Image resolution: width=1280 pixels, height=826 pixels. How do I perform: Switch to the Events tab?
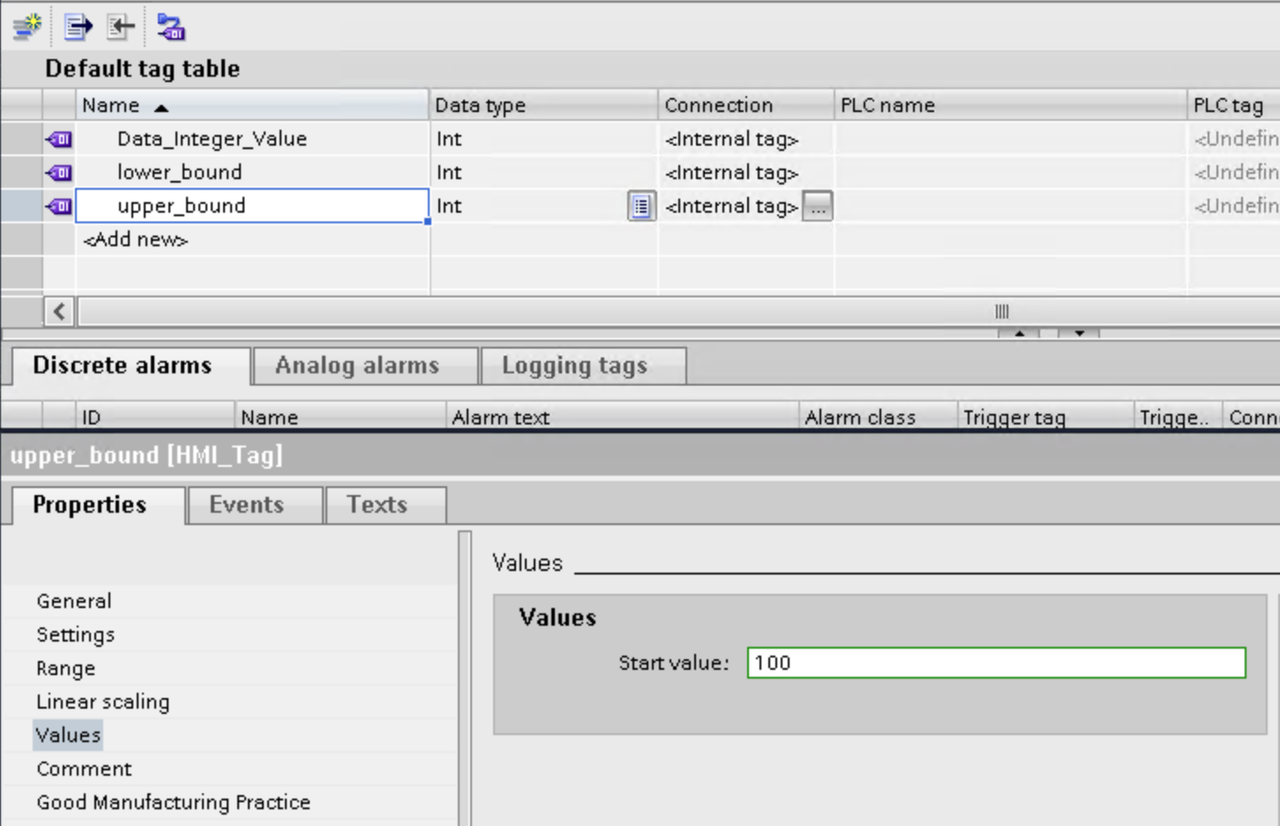pos(246,505)
